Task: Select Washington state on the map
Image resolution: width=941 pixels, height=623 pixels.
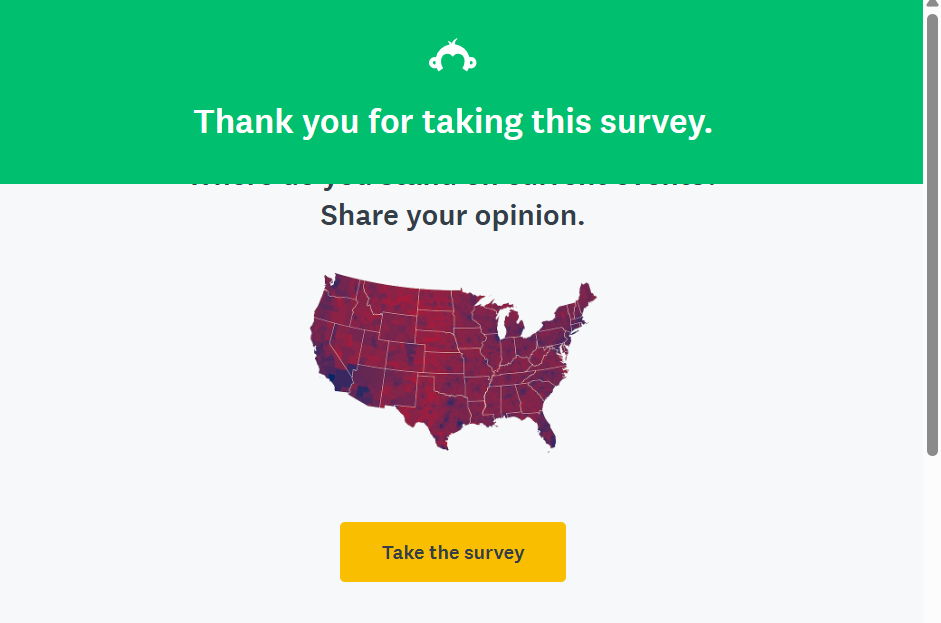Action: pos(340,290)
